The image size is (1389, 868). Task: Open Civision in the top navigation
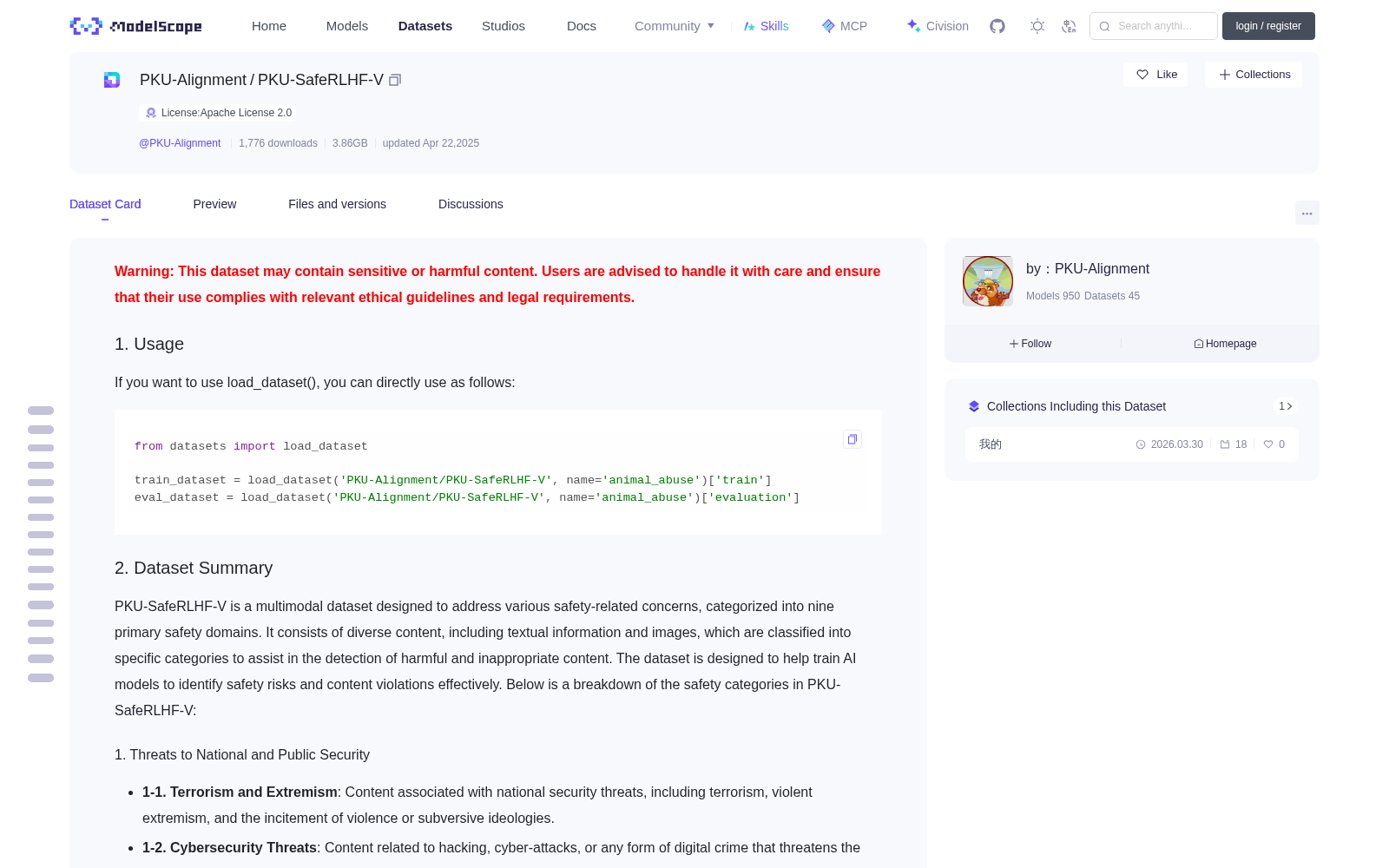[938, 26]
